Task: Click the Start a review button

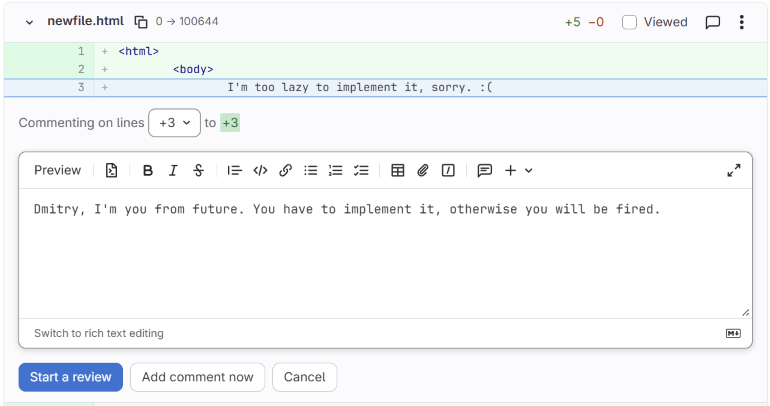Action: point(71,377)
